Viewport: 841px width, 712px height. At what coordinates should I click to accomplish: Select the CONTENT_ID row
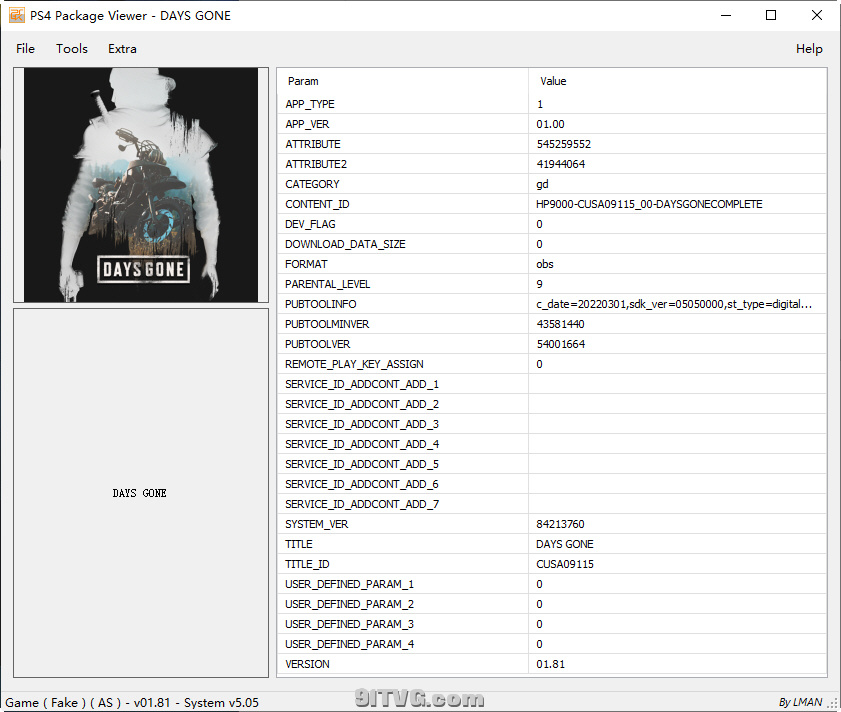317,204
